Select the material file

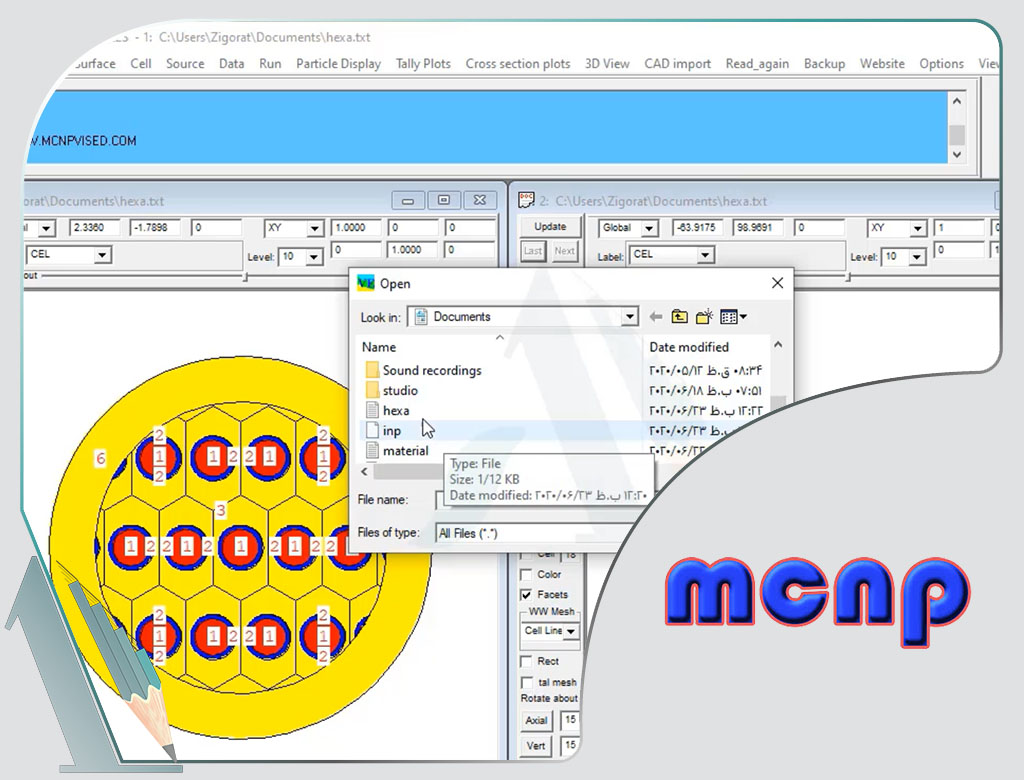pyautogui.click(x=405, y=451)
